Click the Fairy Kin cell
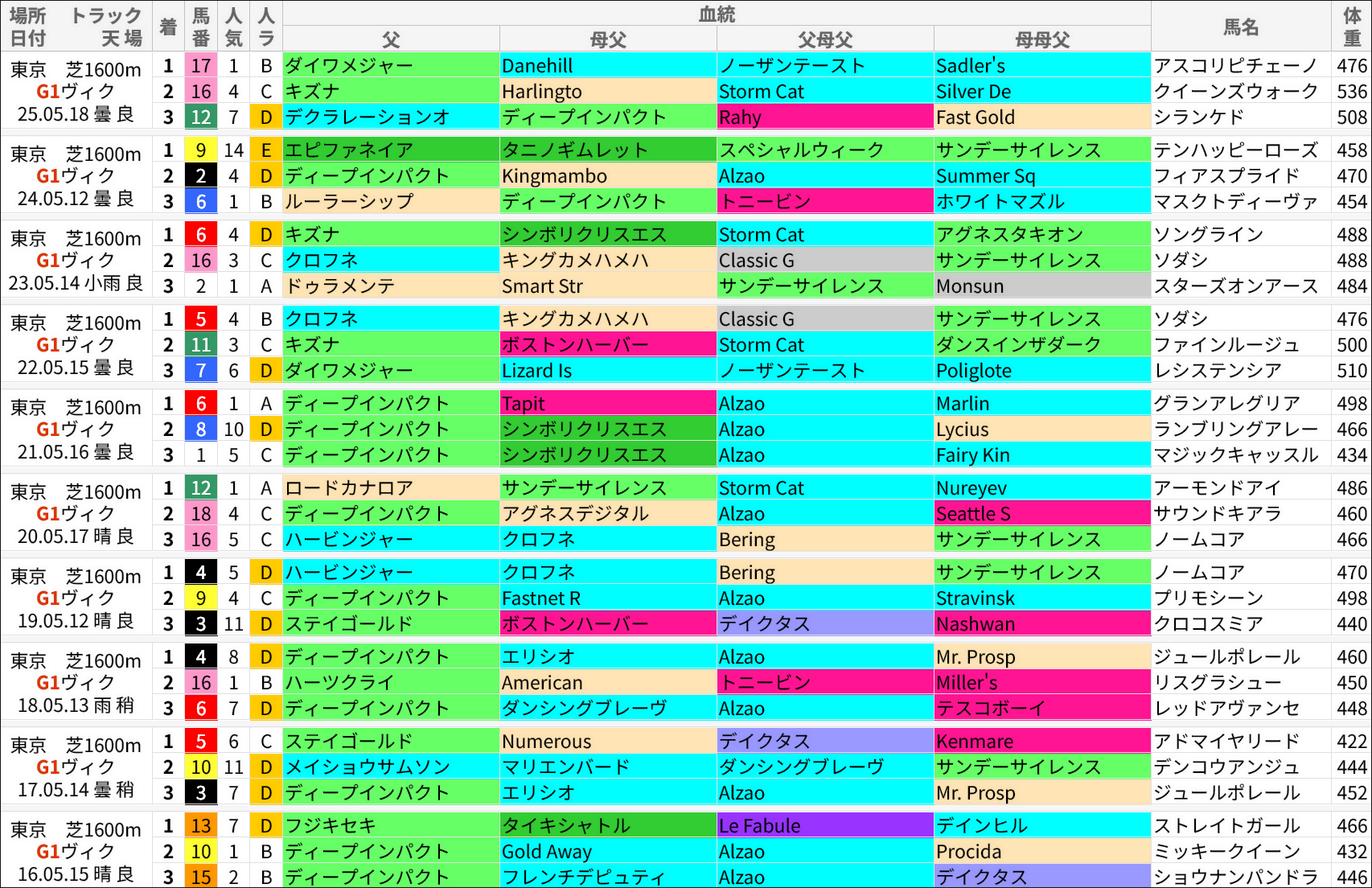Image resolution: width=1372 pixels, height=888 pixels. tap(1042, 455)
